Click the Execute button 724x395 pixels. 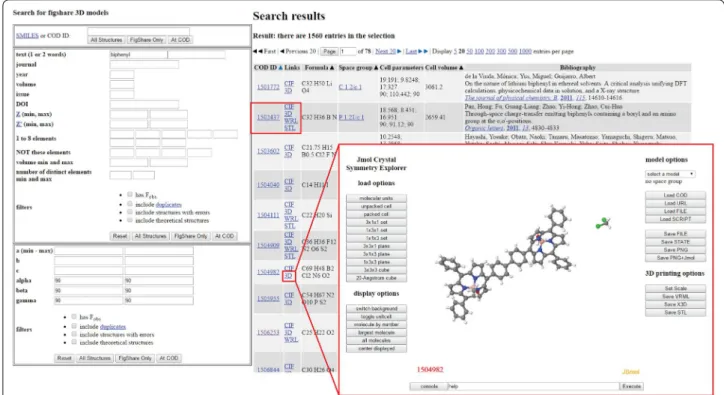[x=631, y=386]
